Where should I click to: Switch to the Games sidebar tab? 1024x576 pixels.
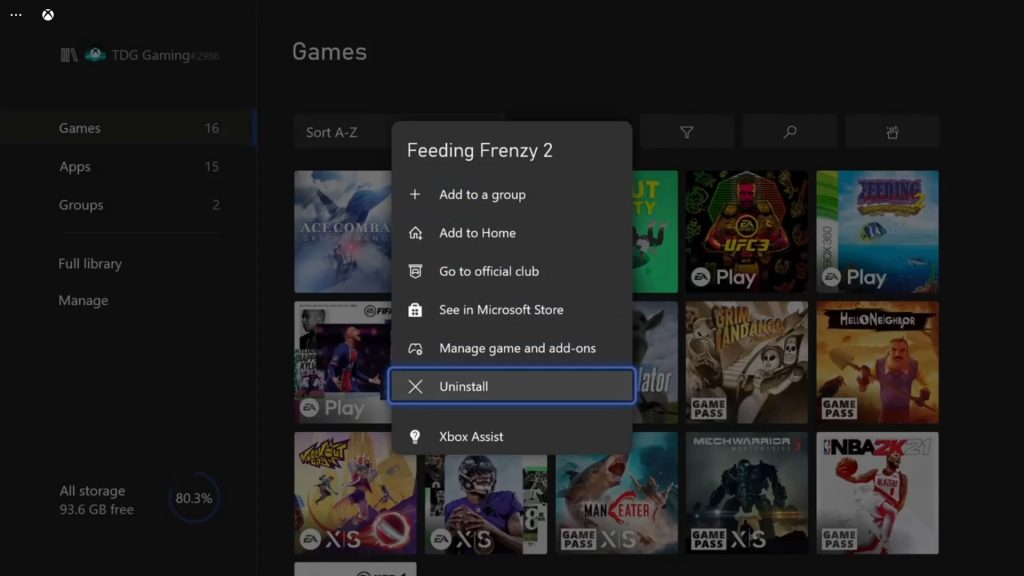[x=127, y=128]
